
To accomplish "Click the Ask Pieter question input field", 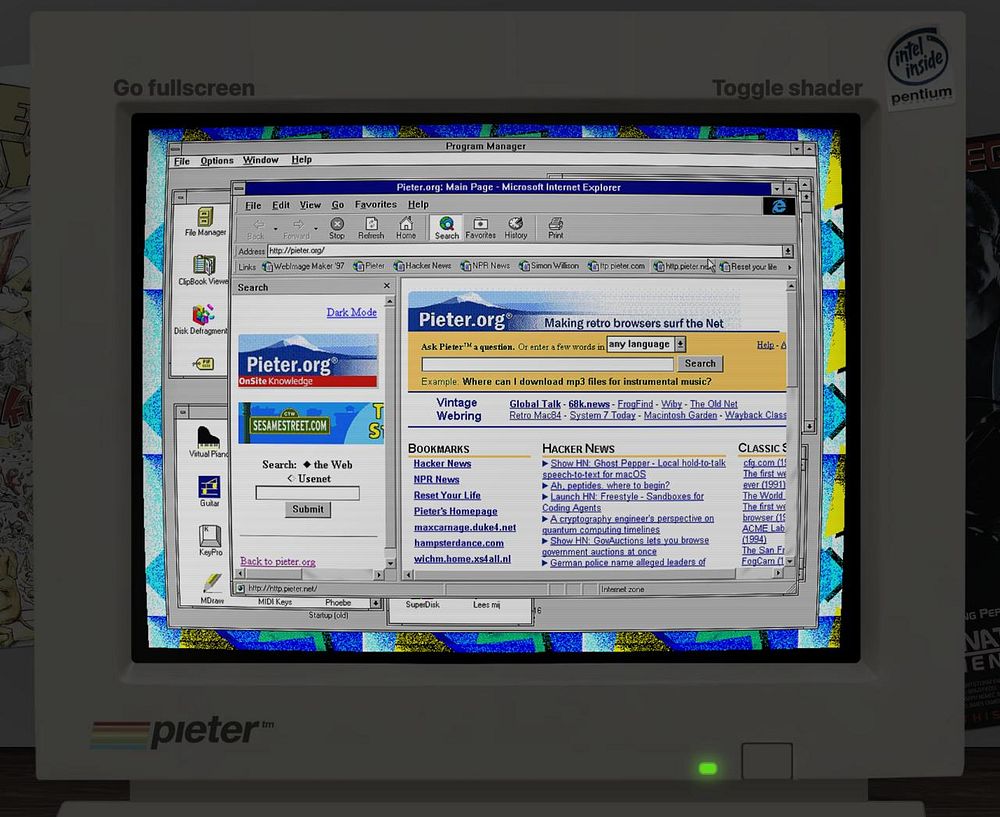I will click(x=547, y=364).
